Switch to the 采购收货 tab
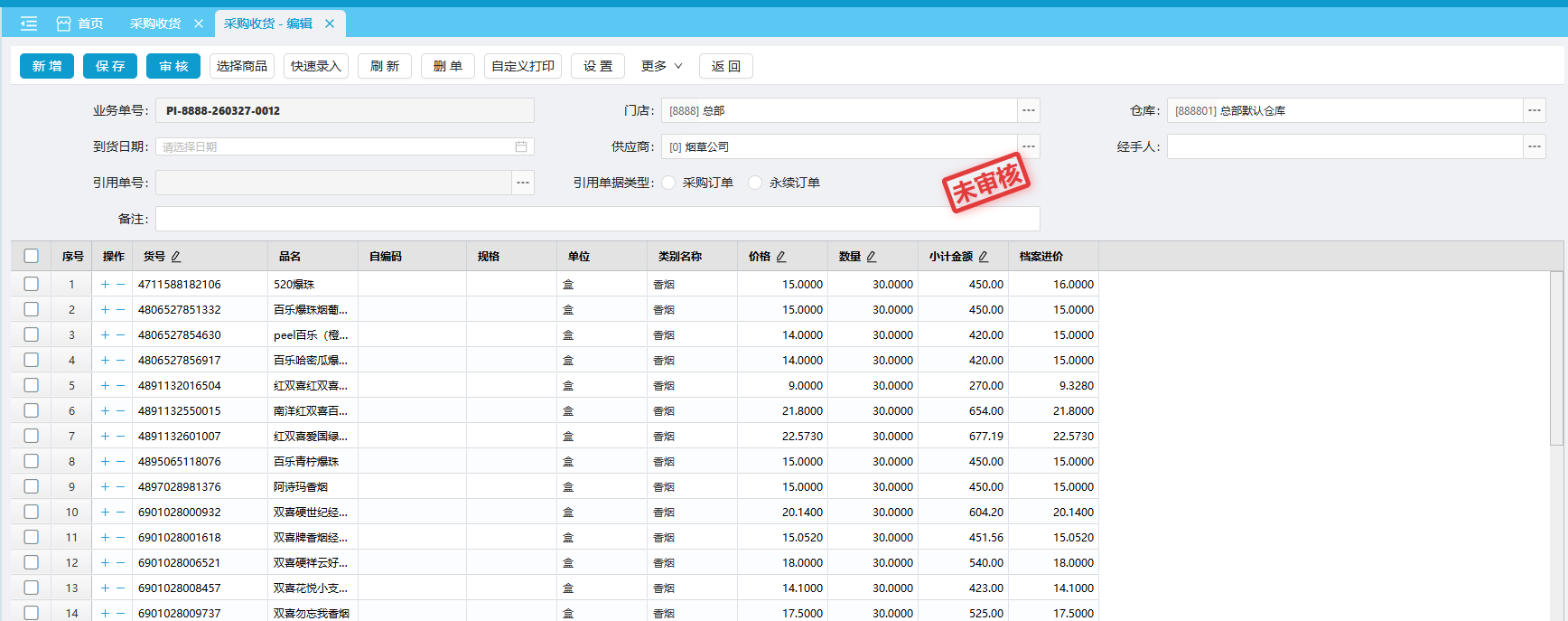The height and width of the screenshot is (621, 1568). [155, 24]
